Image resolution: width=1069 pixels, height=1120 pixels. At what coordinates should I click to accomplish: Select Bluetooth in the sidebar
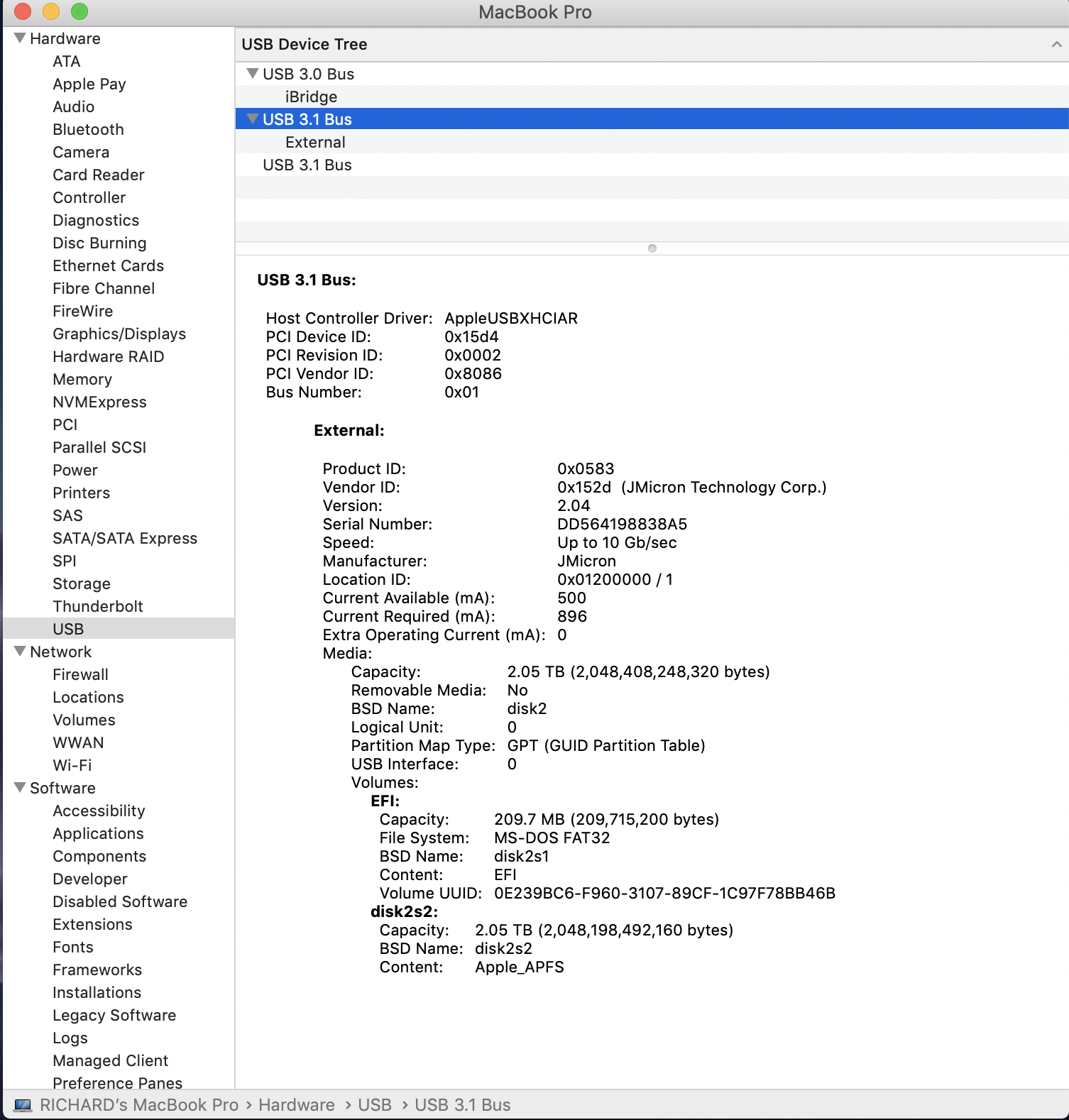[x=89, y=129]
